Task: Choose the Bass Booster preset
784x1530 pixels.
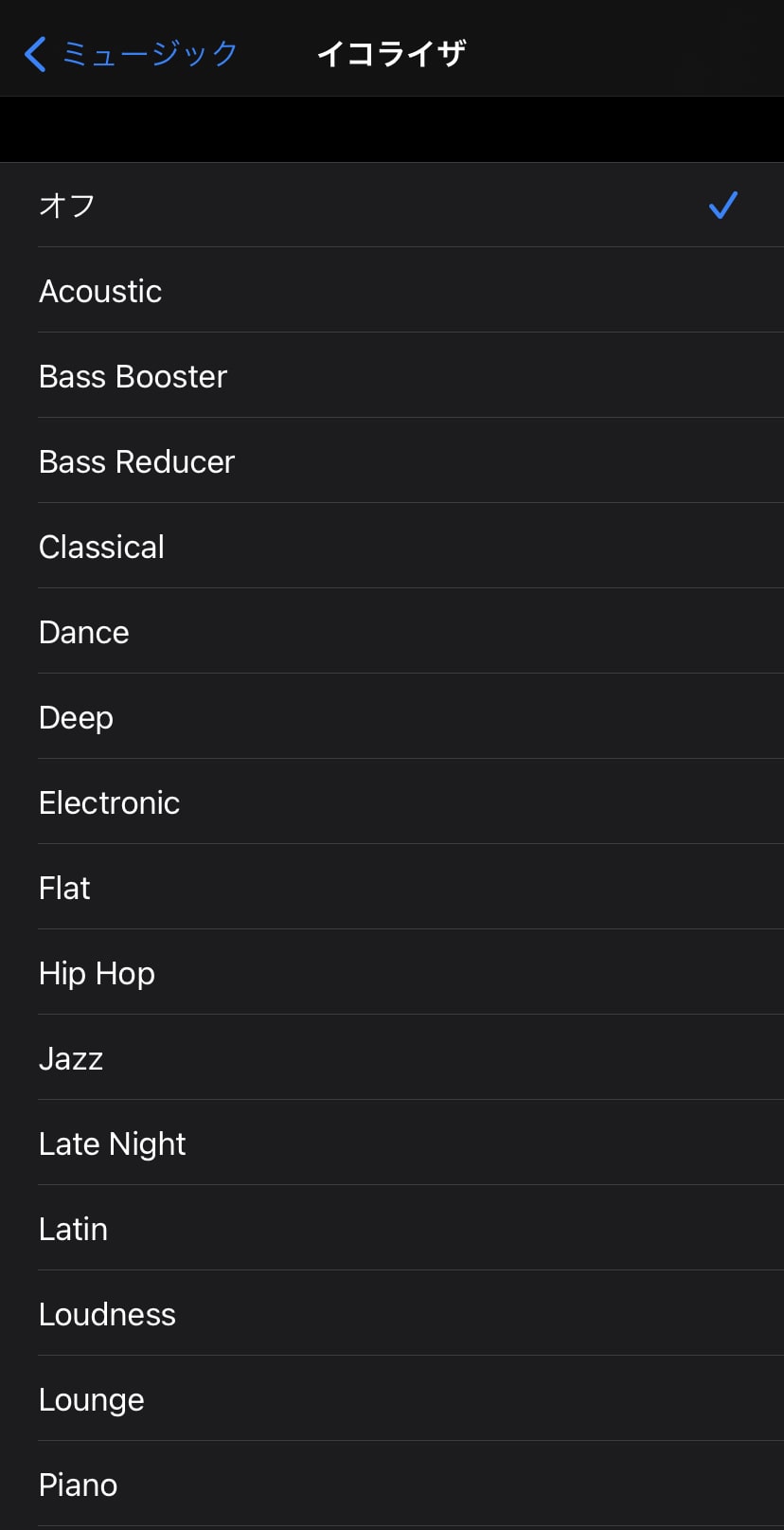Action: point(133,376)
